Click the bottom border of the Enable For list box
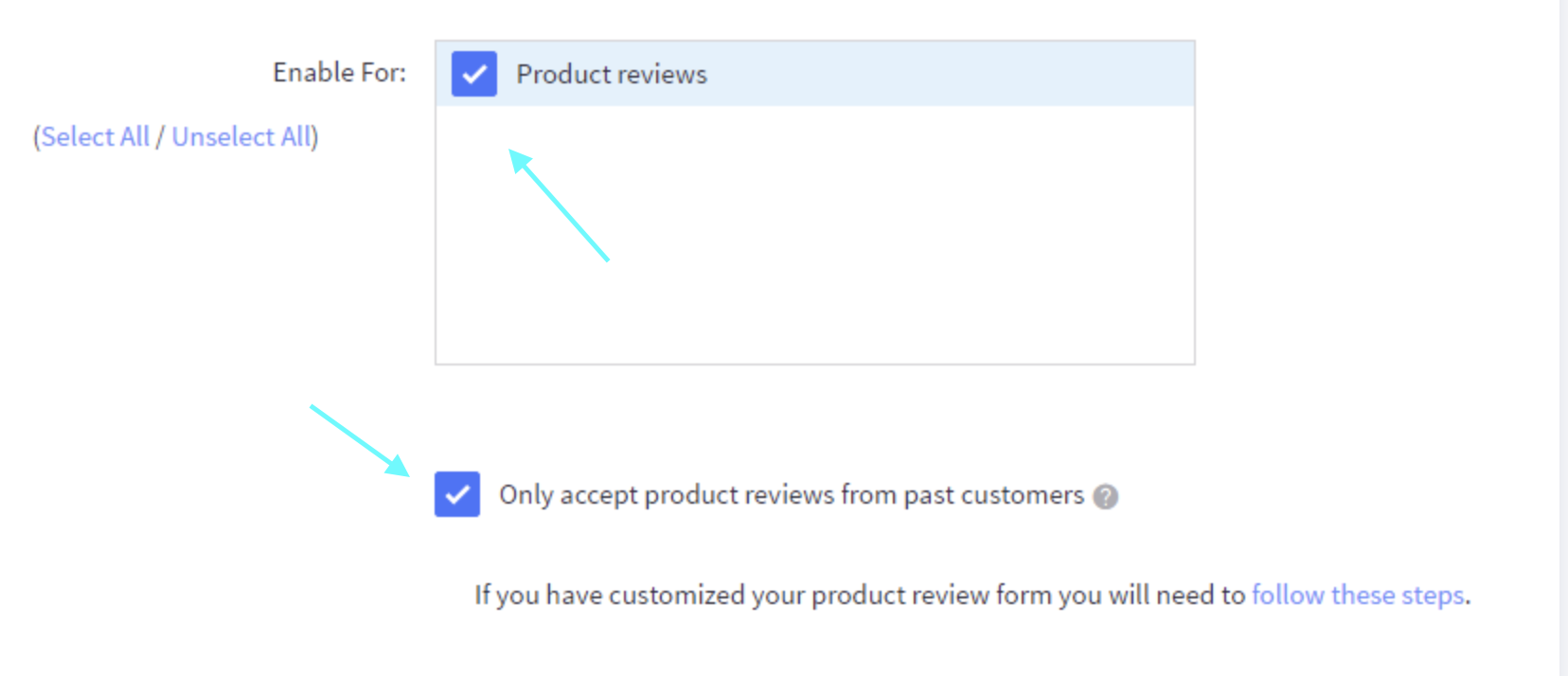The image size is (1568, 676). [814, 364]
